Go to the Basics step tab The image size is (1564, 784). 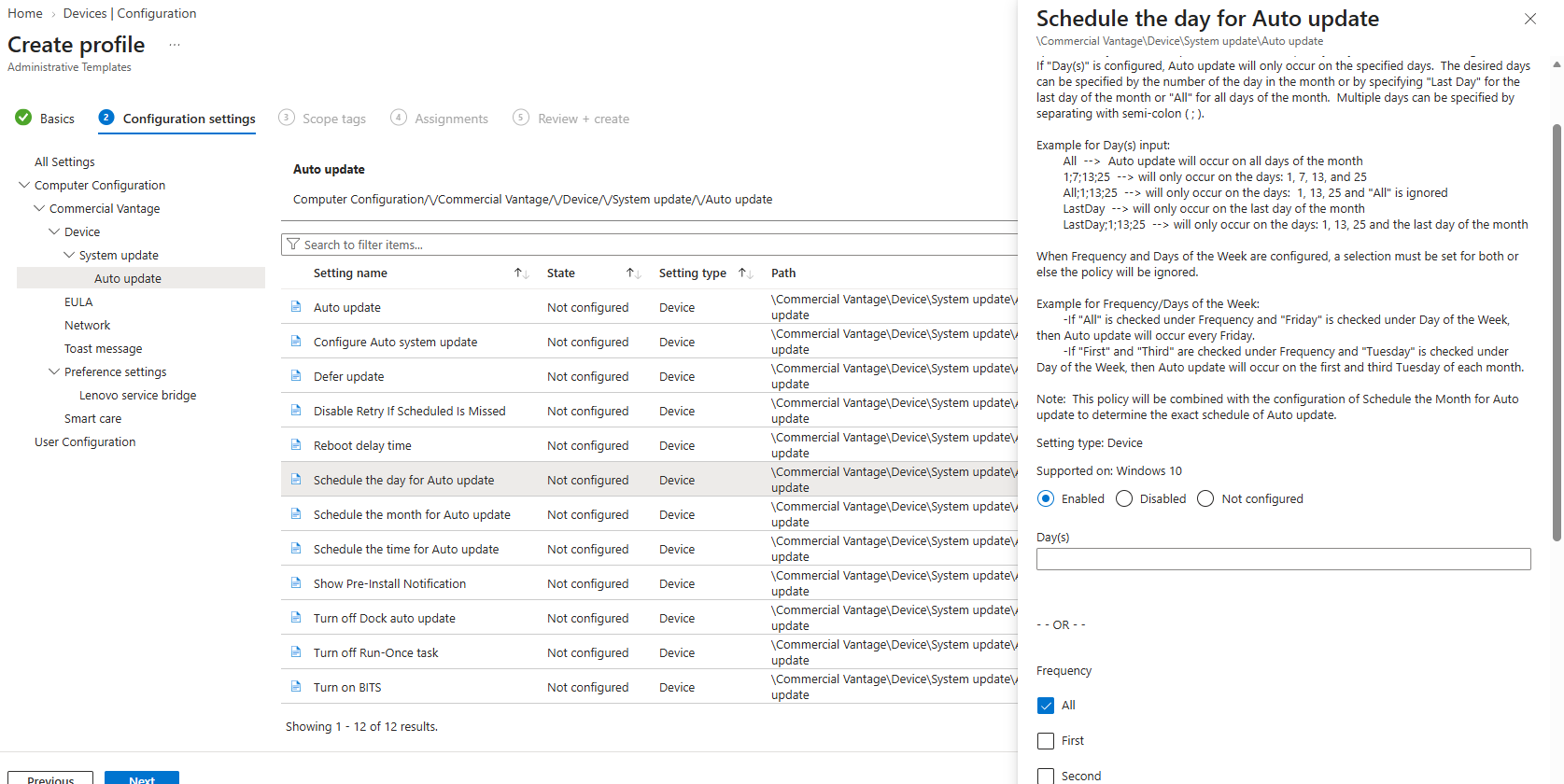click(45, 119)
